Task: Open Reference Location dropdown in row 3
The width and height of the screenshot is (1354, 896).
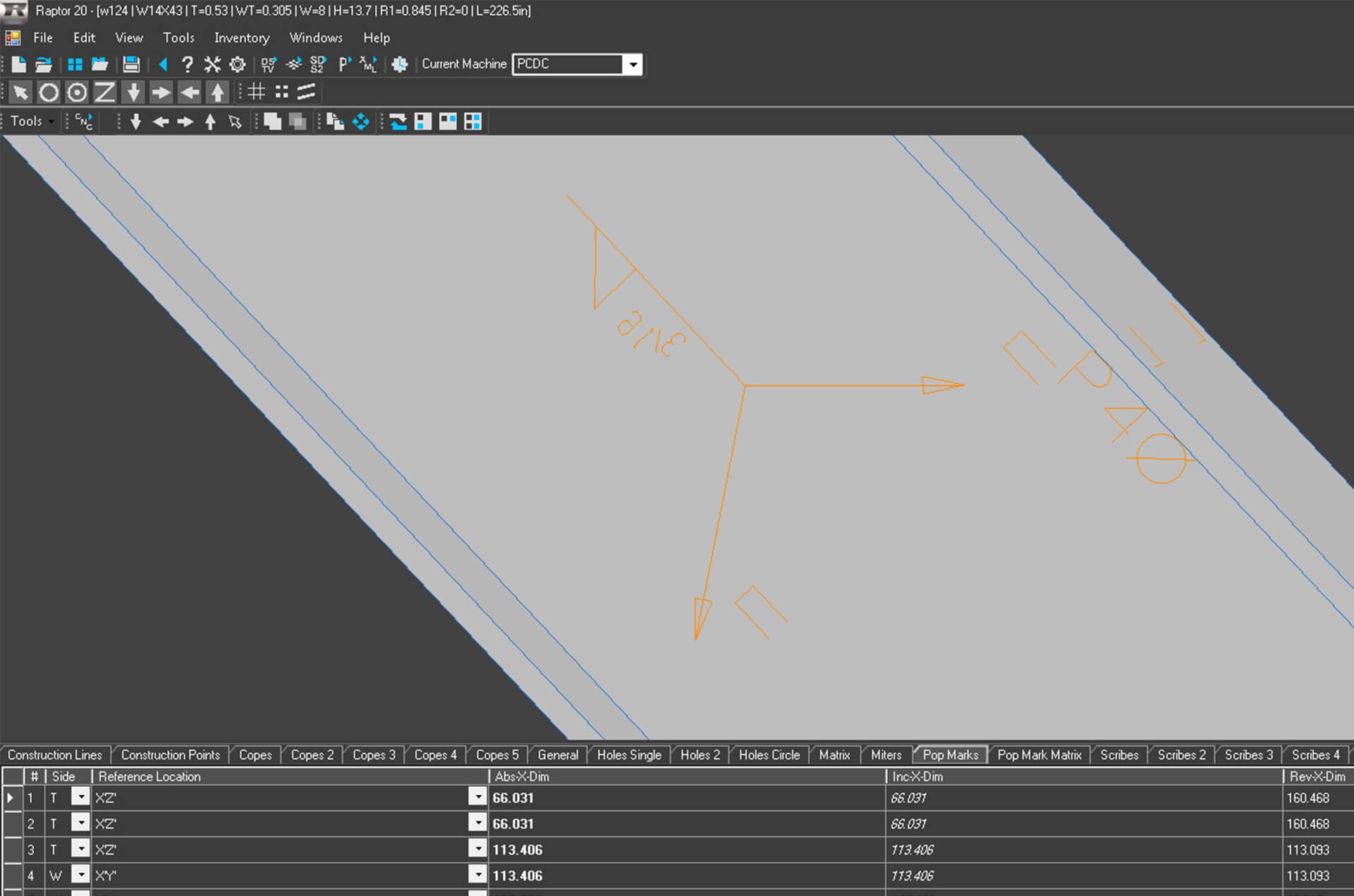Action: 477,849
